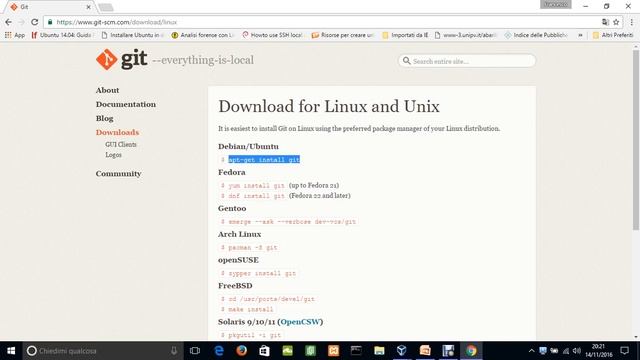The image size is (640, 360).
Task: Open the App launcher in bookmarks bar
Action: point(15,35)
